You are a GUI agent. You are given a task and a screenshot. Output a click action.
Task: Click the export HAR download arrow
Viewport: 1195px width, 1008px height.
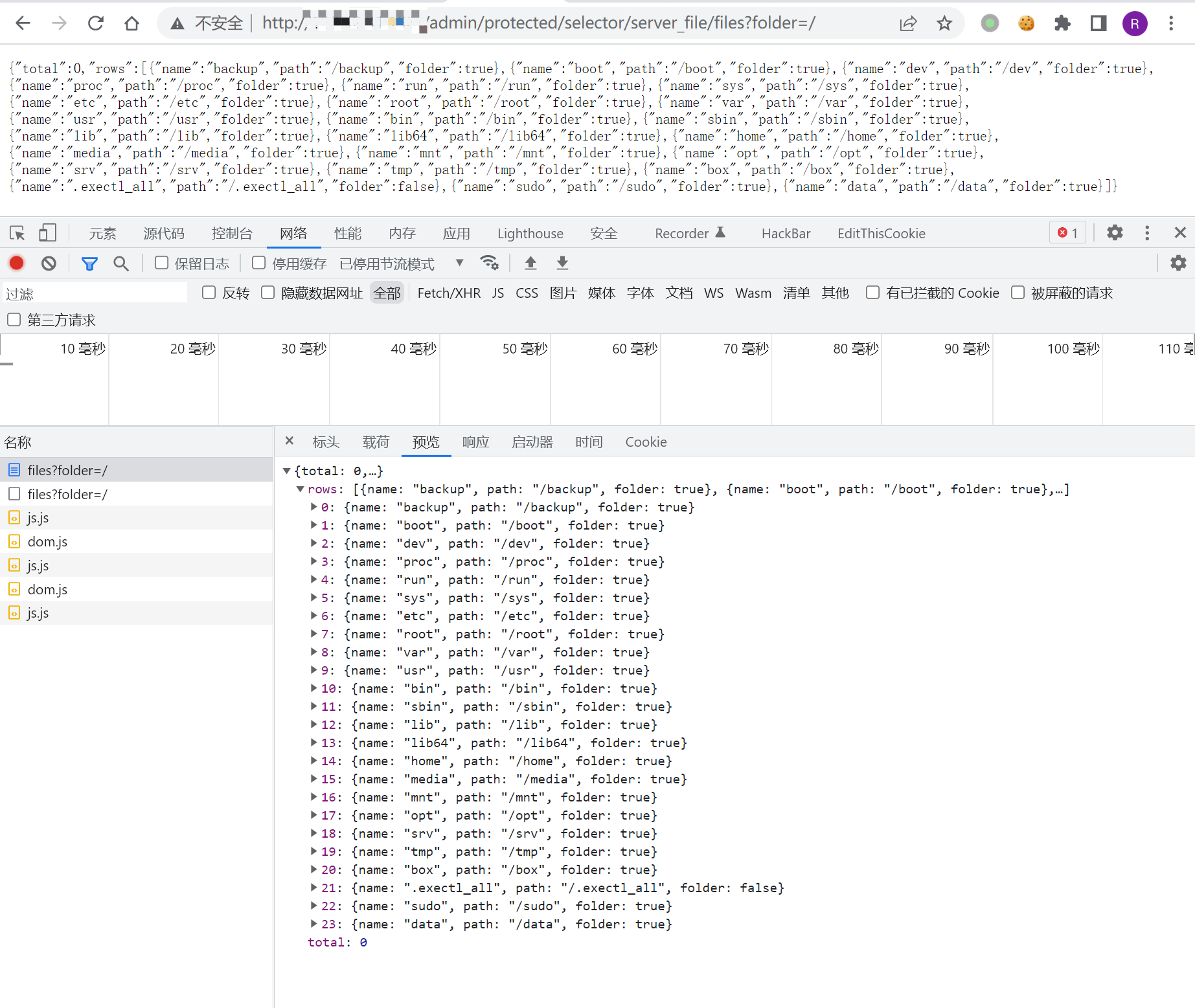pos(562,263)
